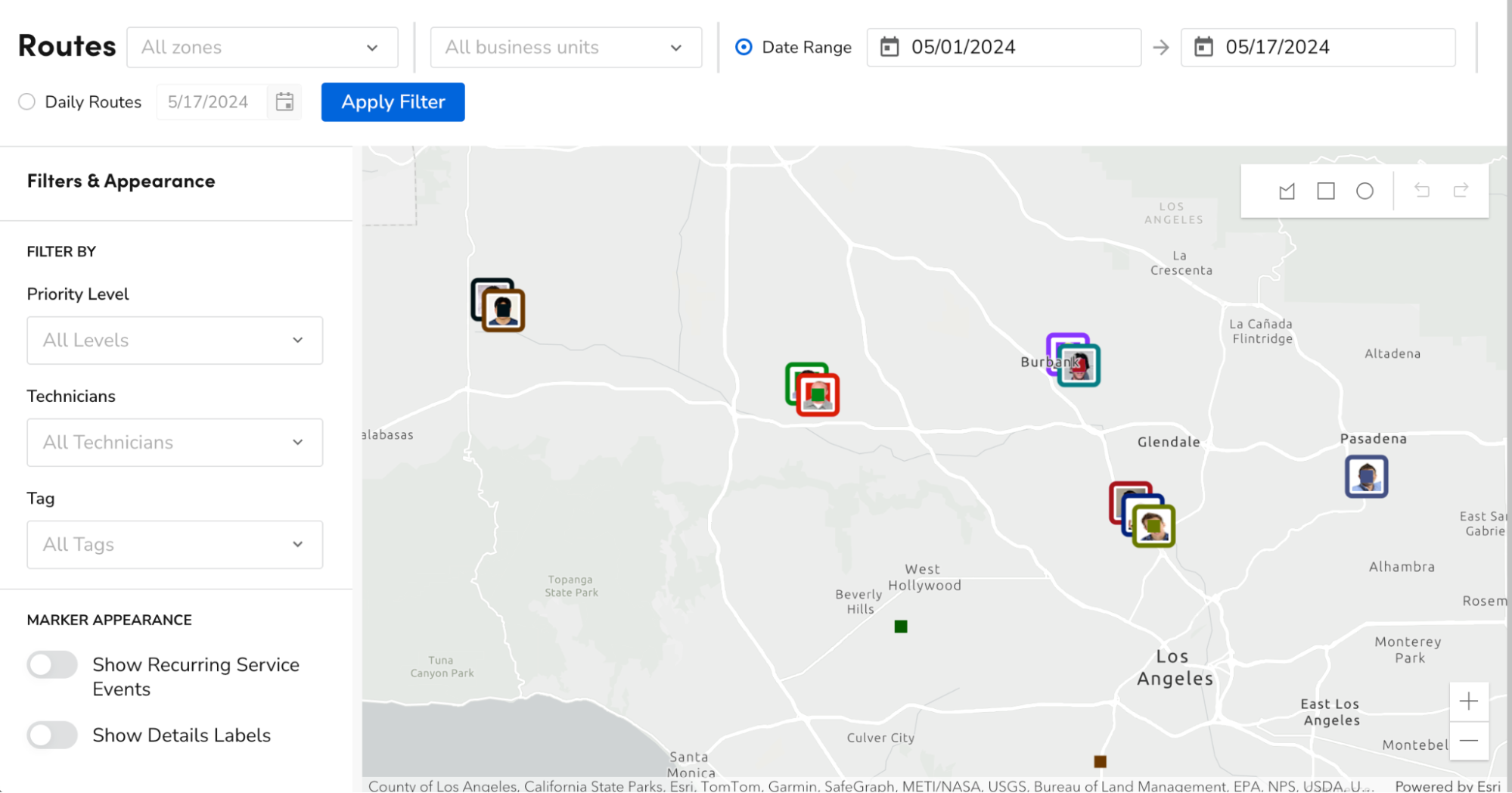This screenshot has width=1512, height=793.
Task: Select the rectangle draw tool on map
Action: point(1326,191)
